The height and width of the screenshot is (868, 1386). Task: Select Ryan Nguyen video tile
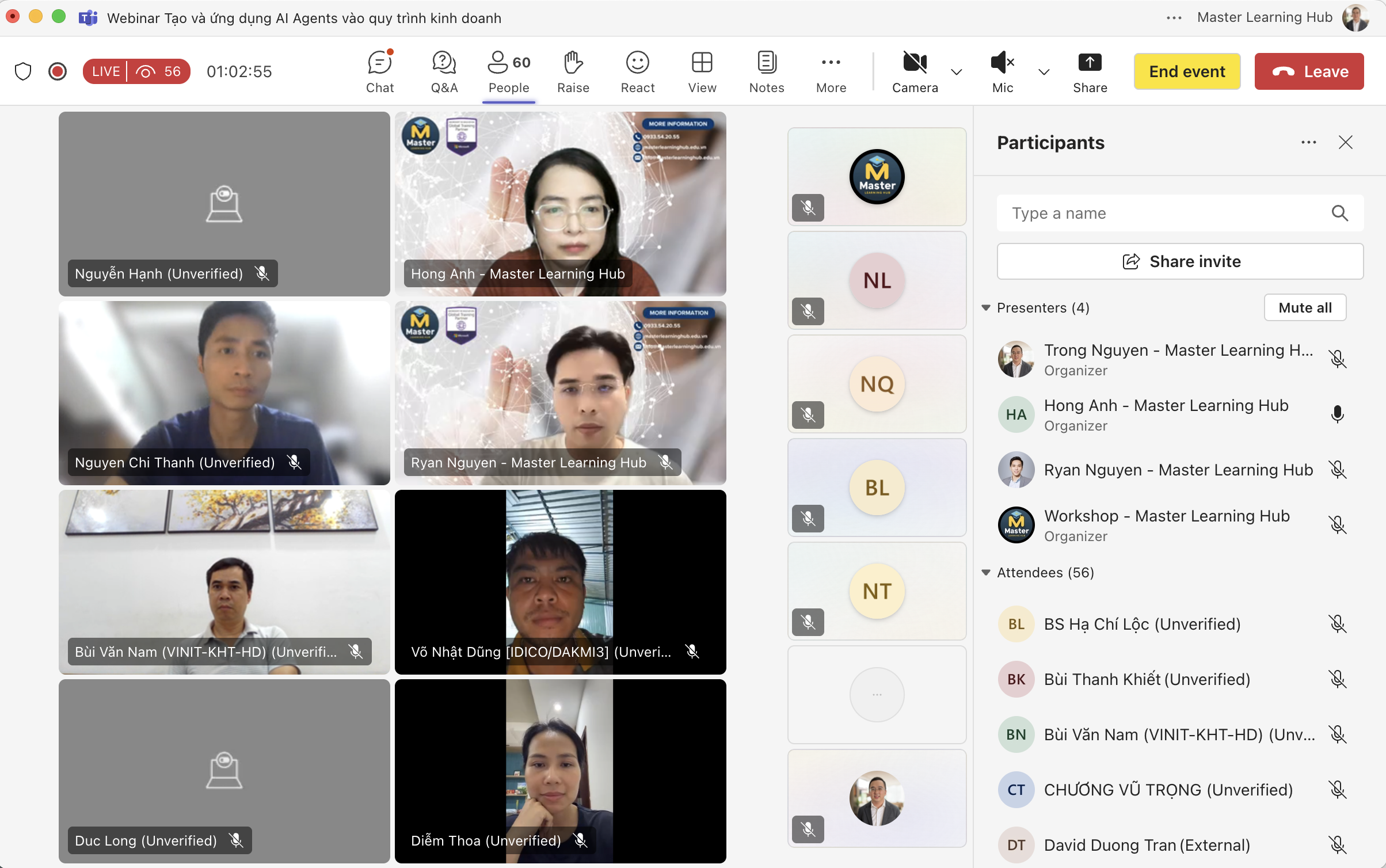click(561, 393)
